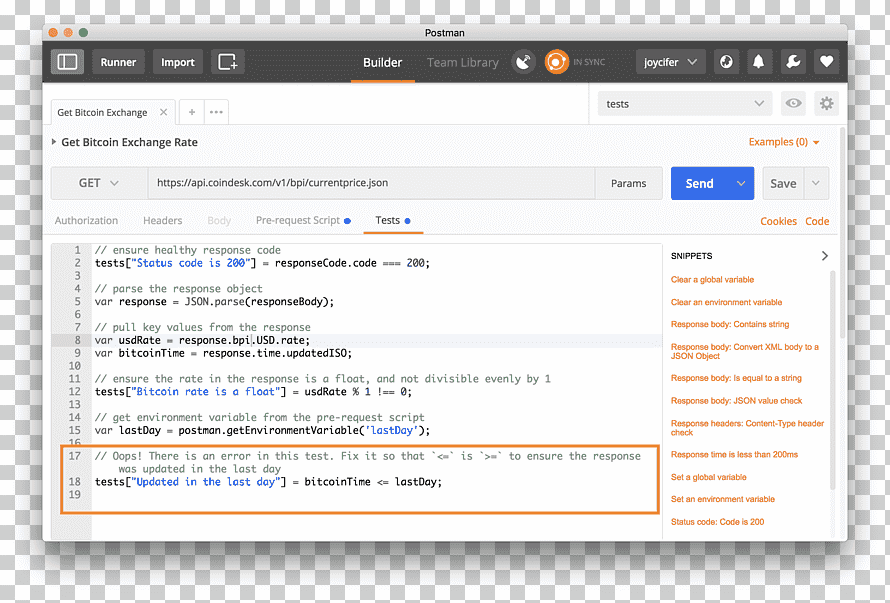Viewport: 890px width, 603px height.
Task: Insert snippet Content-Type header check
Action: pyautogui.click(x=747, y=428)
